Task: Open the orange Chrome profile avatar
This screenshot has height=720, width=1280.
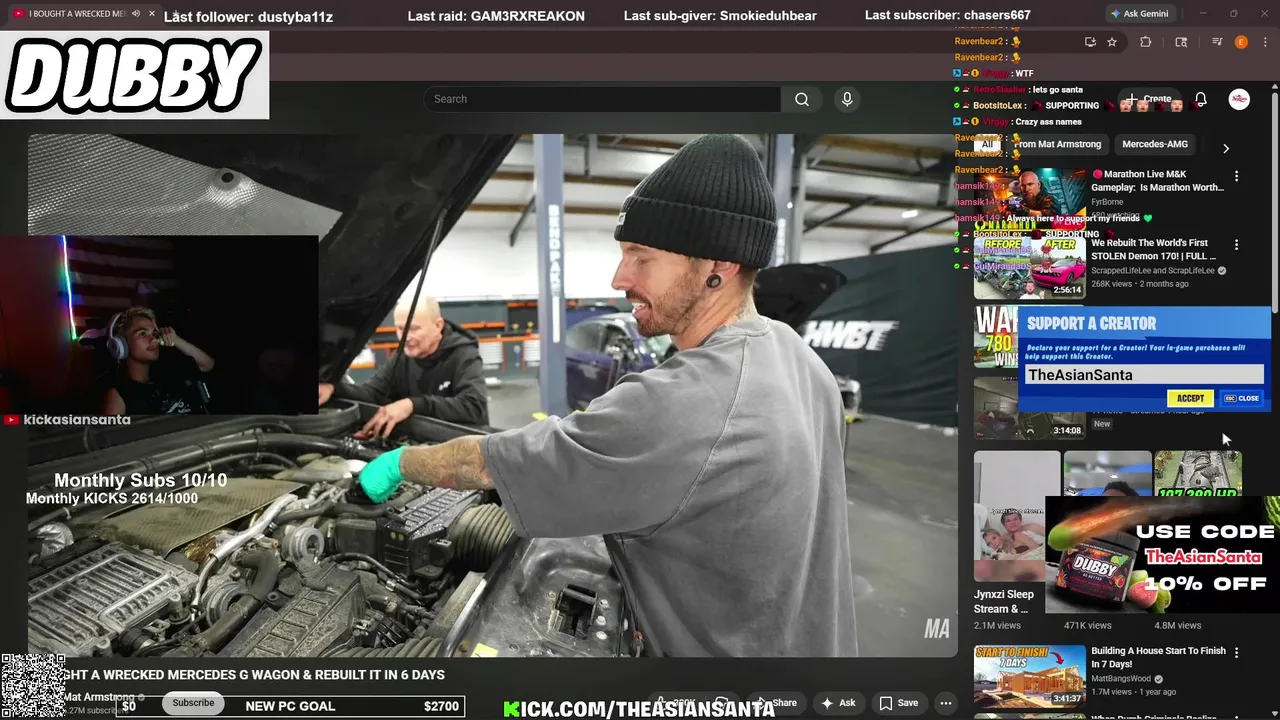Action: [1241, 42]
